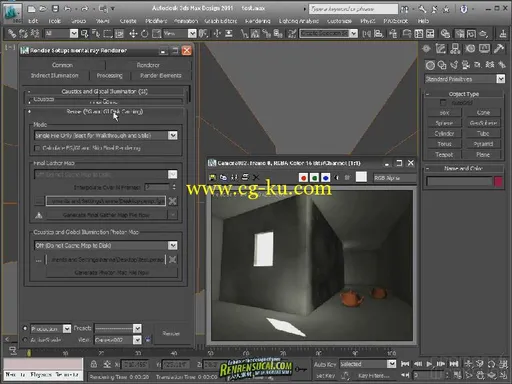The image size is (512, 384).
Task: Toggle the Set Key button
Action: pyautogui.click(x=325, y=376)
